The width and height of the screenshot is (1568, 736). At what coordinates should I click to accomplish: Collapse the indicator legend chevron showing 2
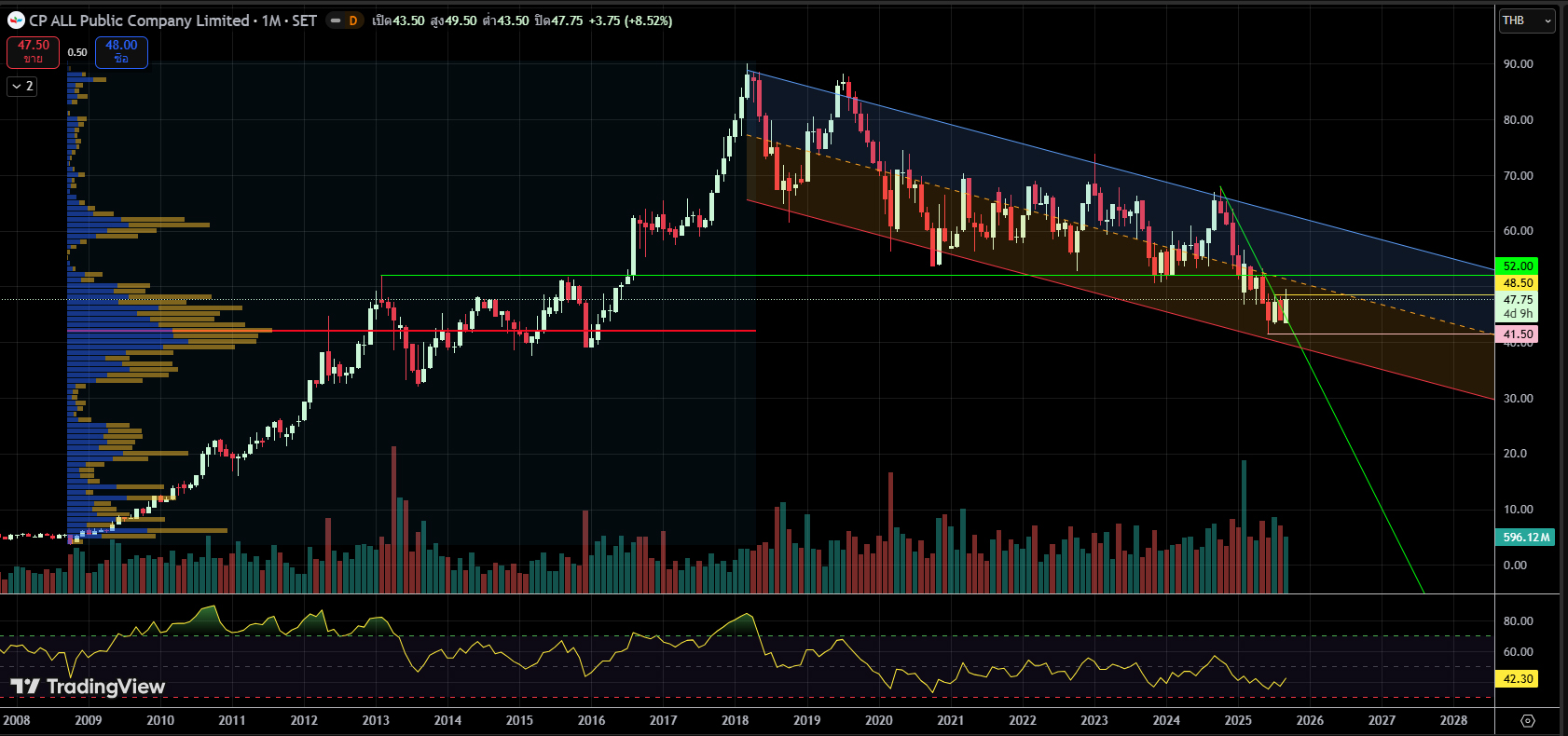[21, 87]
